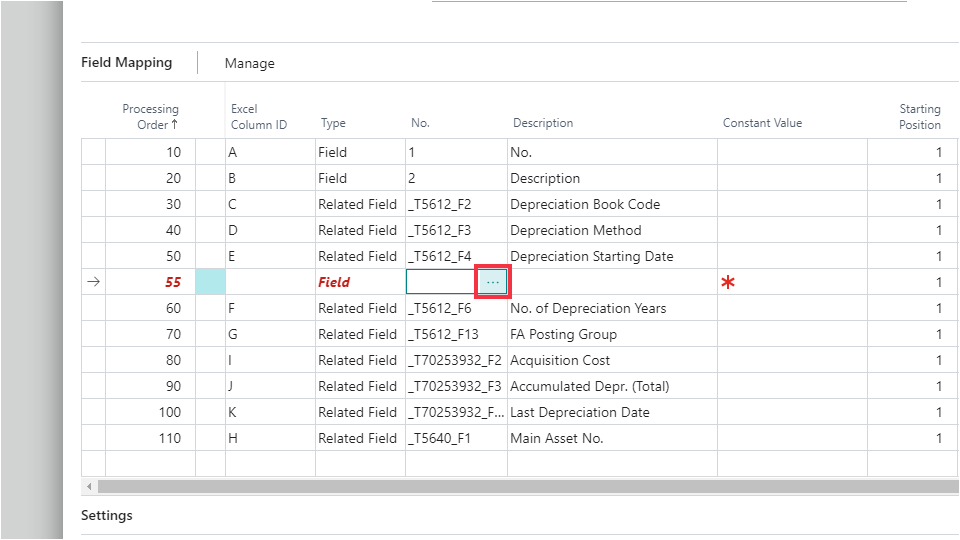Select the Field Mapping heading
Viewport: 960px width, 540px height.
pyautogui.click(x=127, y=62)
